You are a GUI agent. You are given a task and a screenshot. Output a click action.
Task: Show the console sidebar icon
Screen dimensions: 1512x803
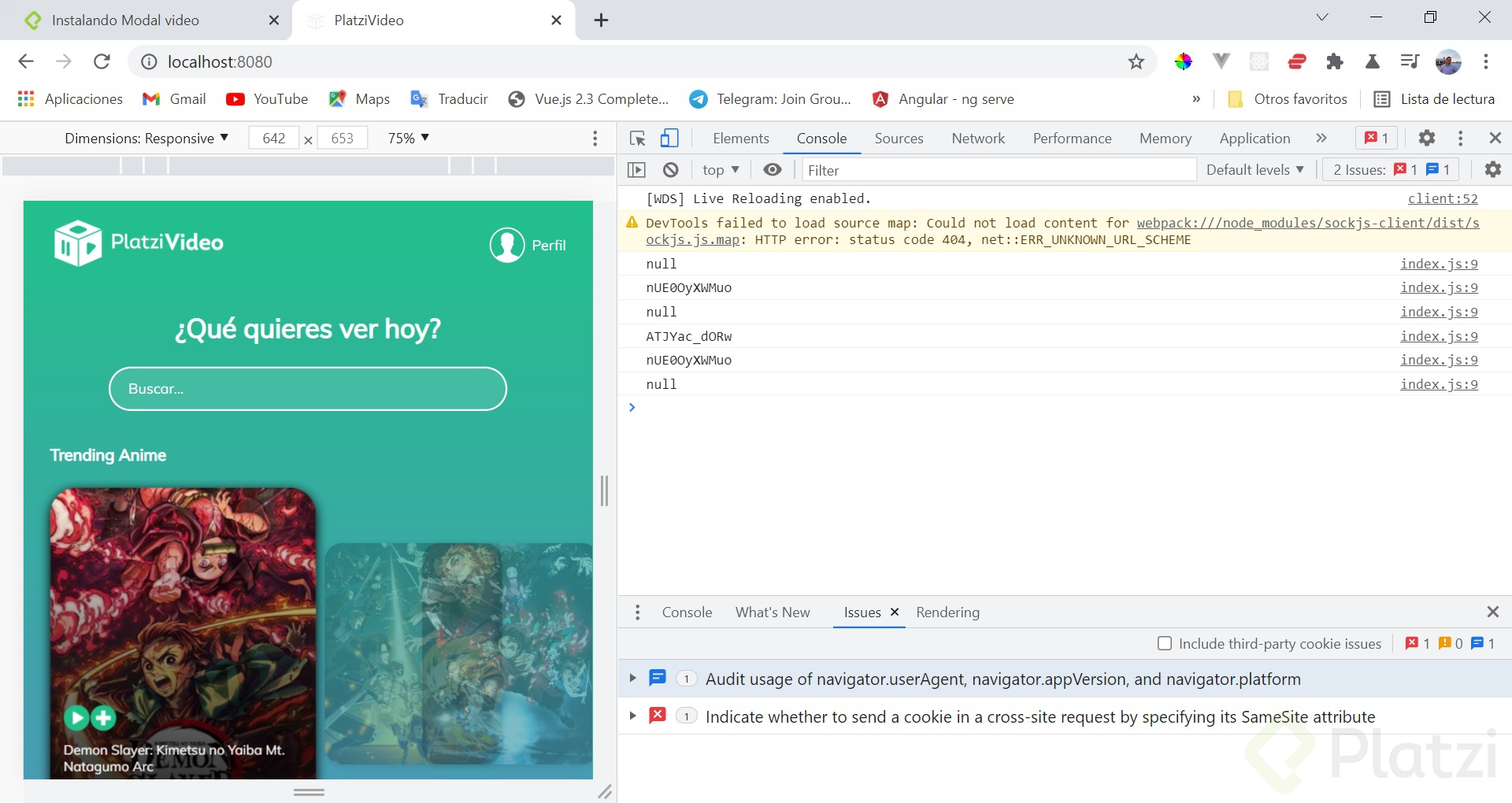636,170
